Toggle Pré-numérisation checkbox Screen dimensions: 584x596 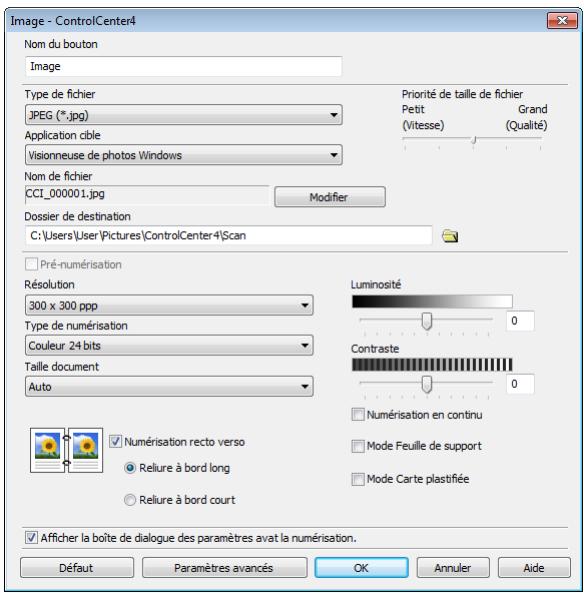click(x=32, y=264)
